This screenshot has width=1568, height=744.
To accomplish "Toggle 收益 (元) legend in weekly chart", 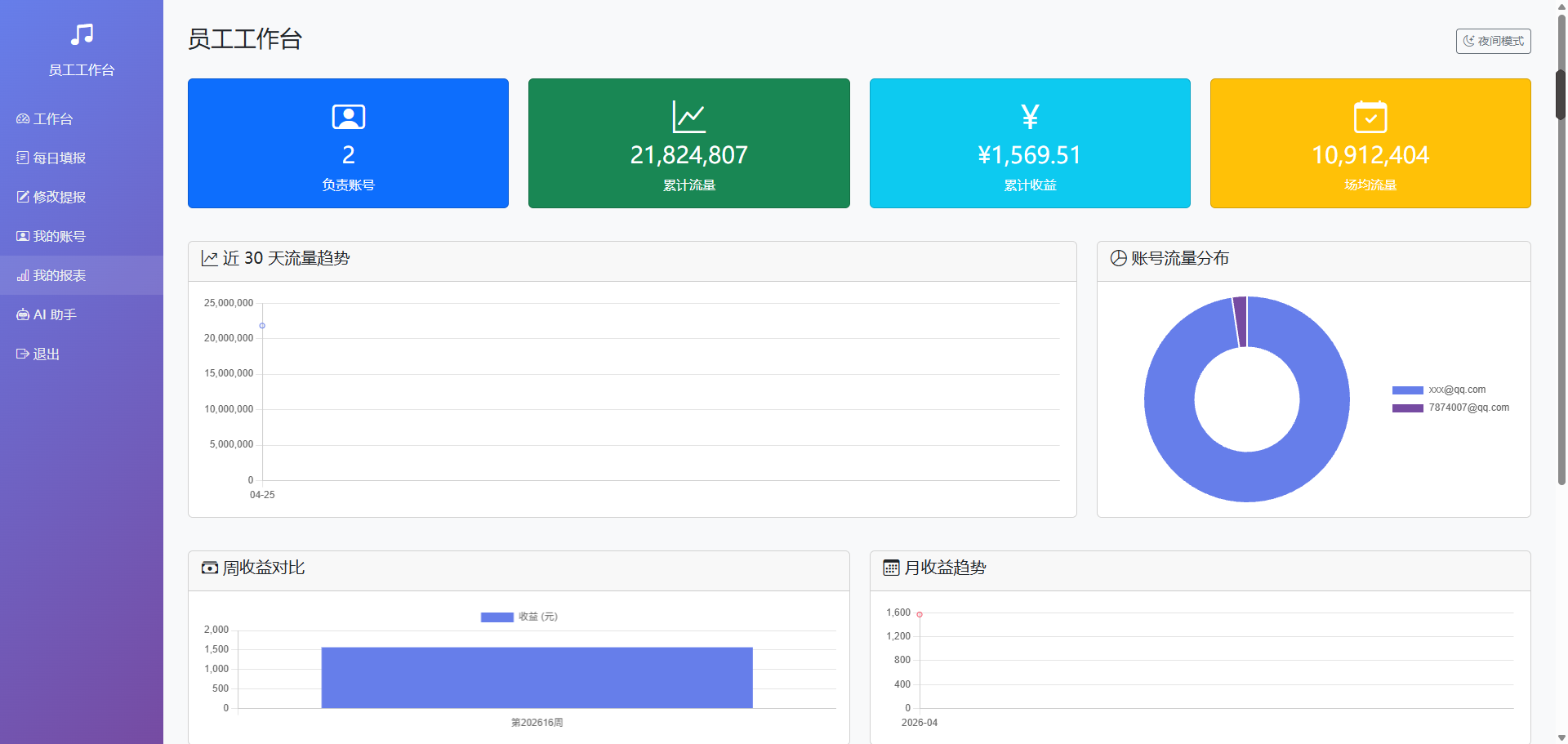I will [x=519, y=617].
